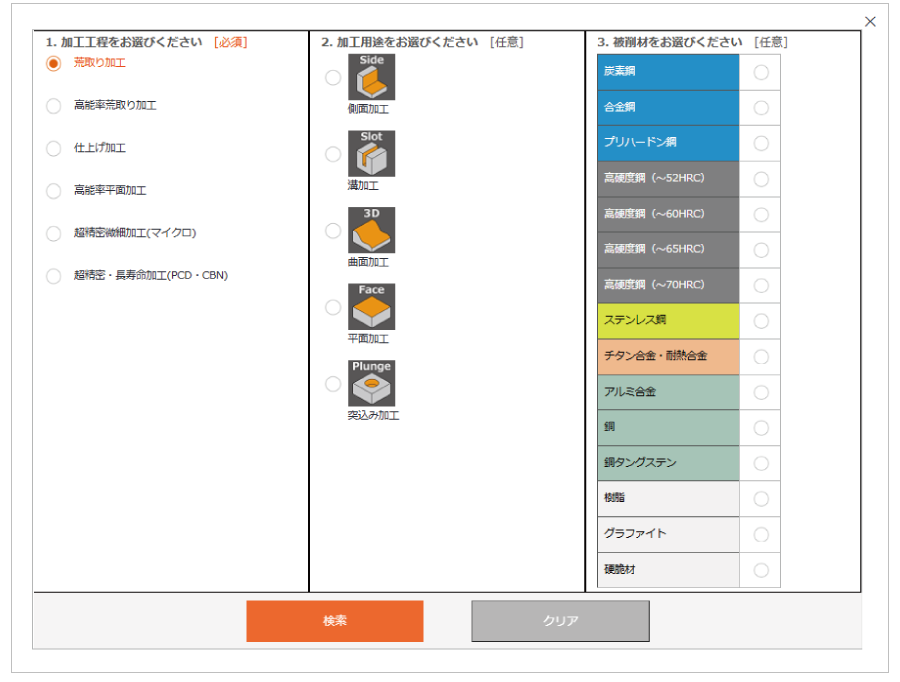
Task: Select the radio button for 突込み加工
Action: (x=333, y=383)
